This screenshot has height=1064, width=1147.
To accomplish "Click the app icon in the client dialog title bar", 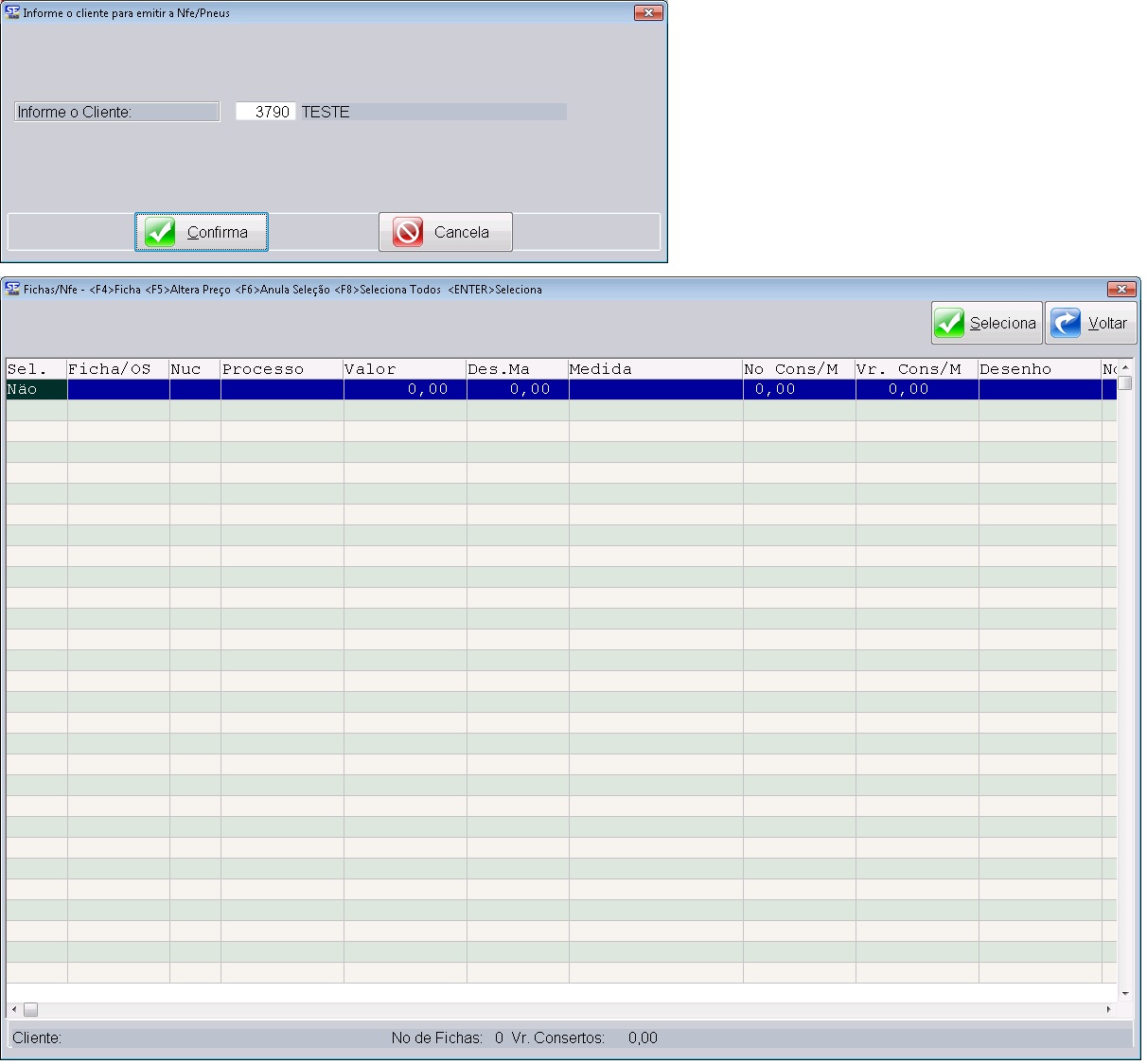I will [x=12, y=12].
